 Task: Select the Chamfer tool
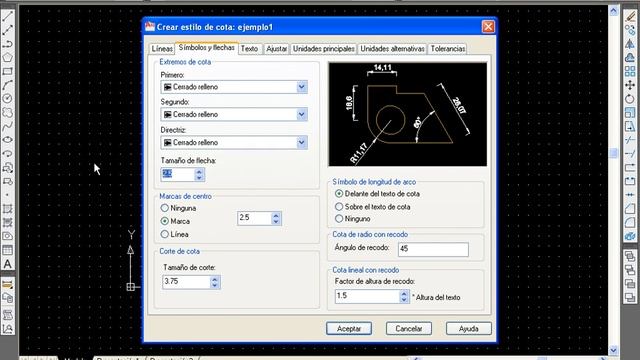pos(630,209)
